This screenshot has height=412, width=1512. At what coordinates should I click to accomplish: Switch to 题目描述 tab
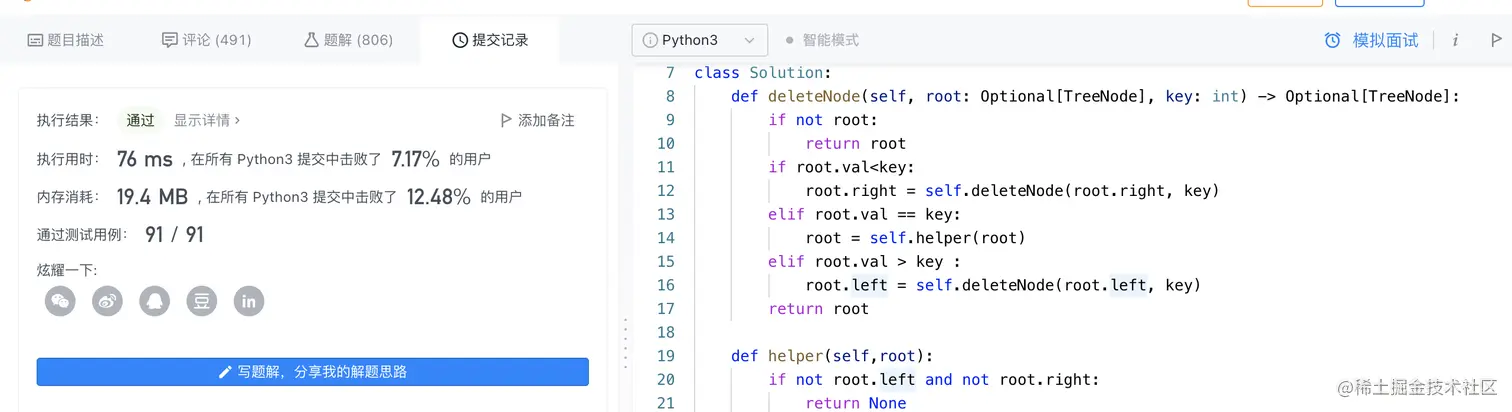(x=65, y=40)
